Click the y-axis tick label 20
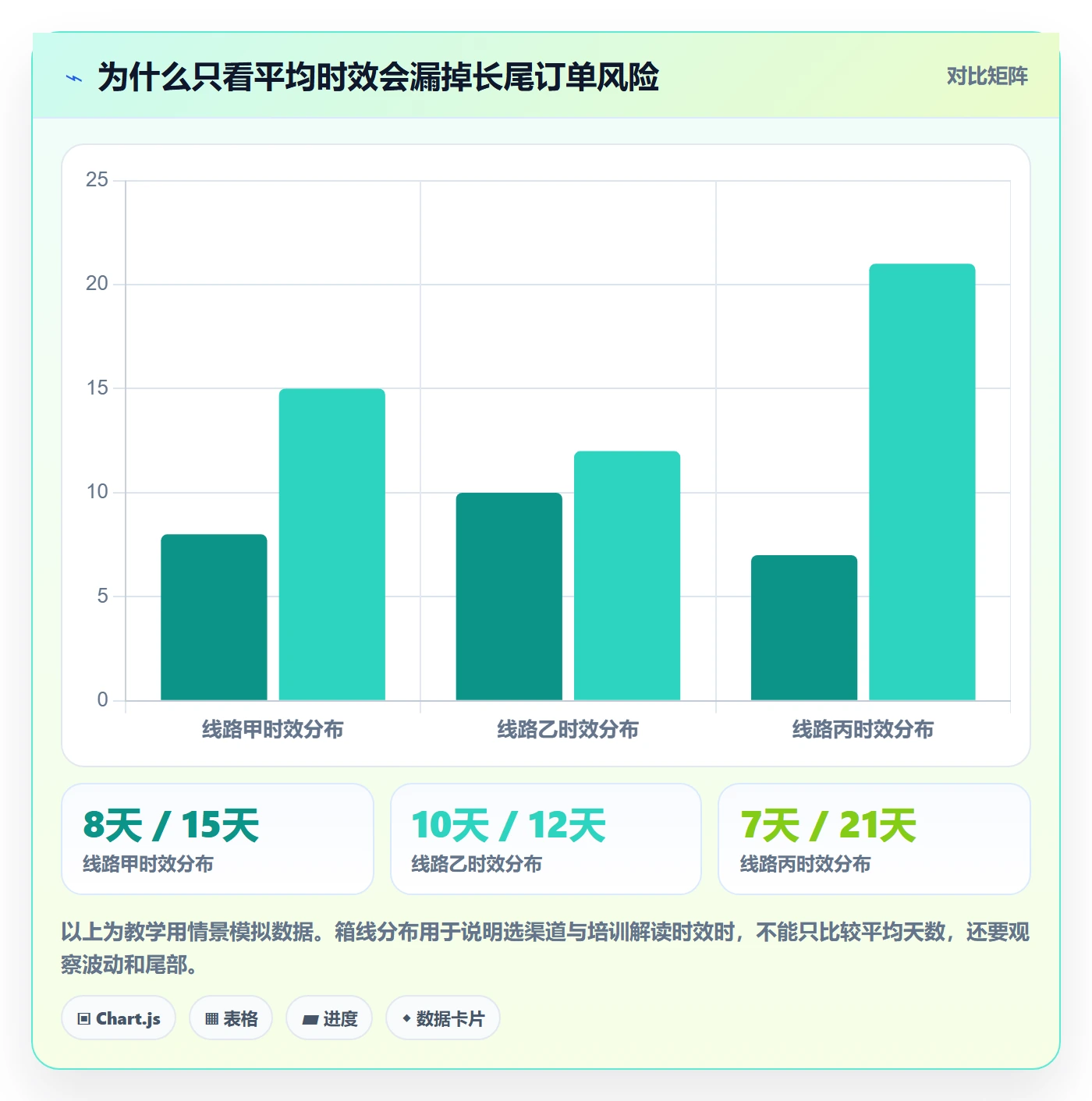 tap(97, 284)
